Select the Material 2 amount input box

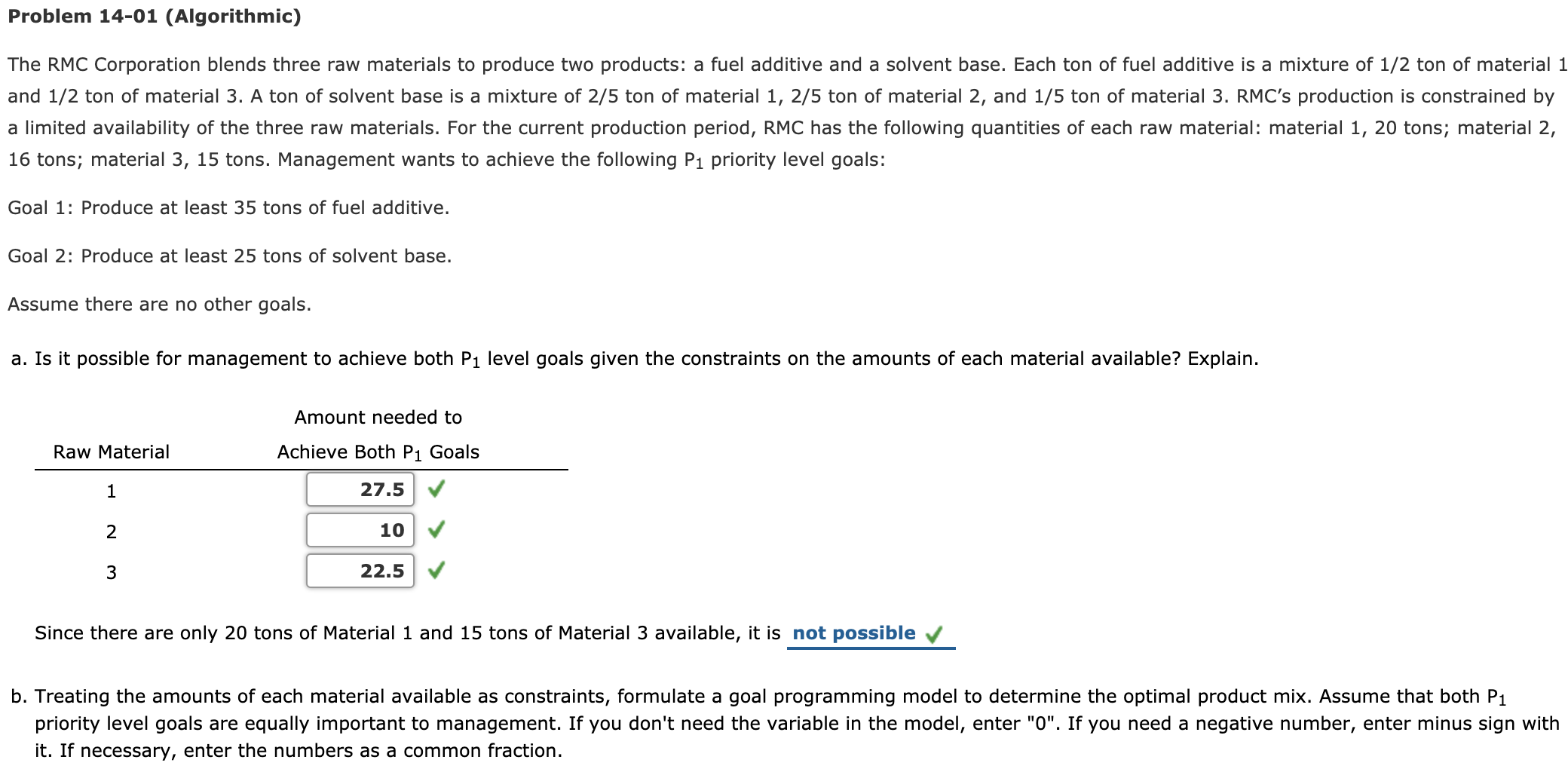click(x=360, y=529)
